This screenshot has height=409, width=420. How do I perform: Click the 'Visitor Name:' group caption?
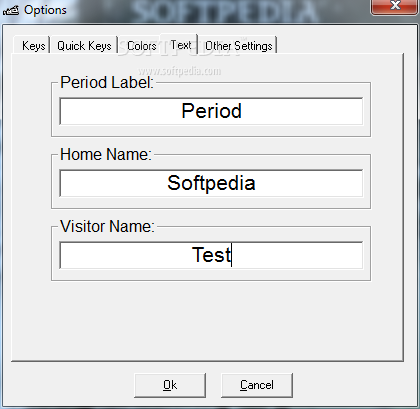click(x=107, y=226)
